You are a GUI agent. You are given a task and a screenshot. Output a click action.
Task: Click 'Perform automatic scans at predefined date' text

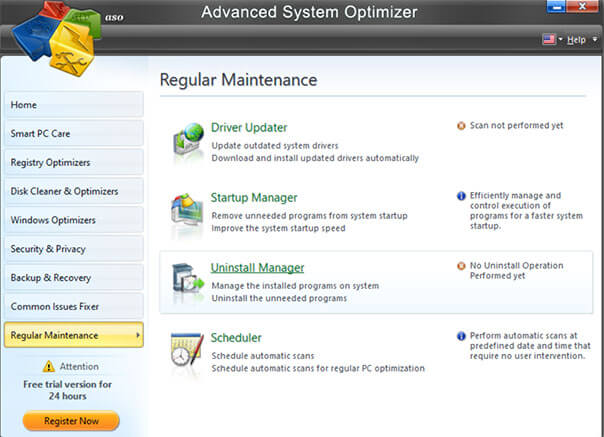coord(530,346)
